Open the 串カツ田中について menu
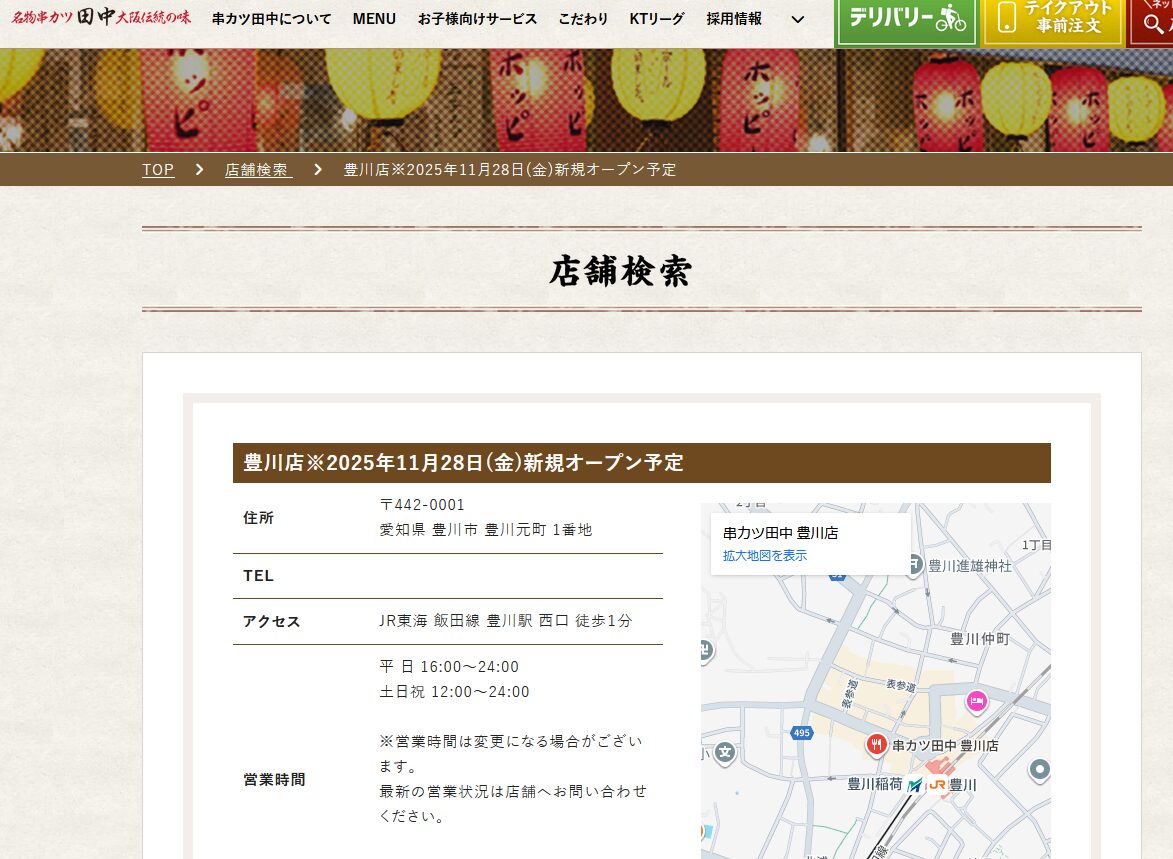 point(271,19)
